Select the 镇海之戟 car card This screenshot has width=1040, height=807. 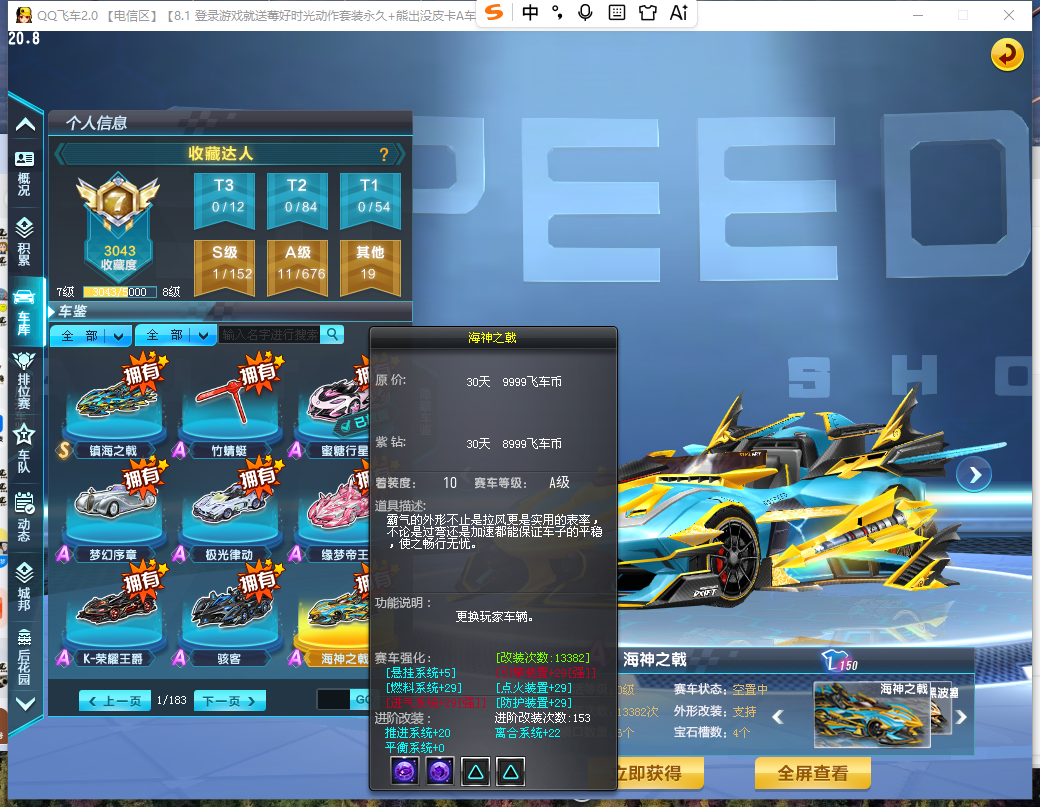[114, 408]
